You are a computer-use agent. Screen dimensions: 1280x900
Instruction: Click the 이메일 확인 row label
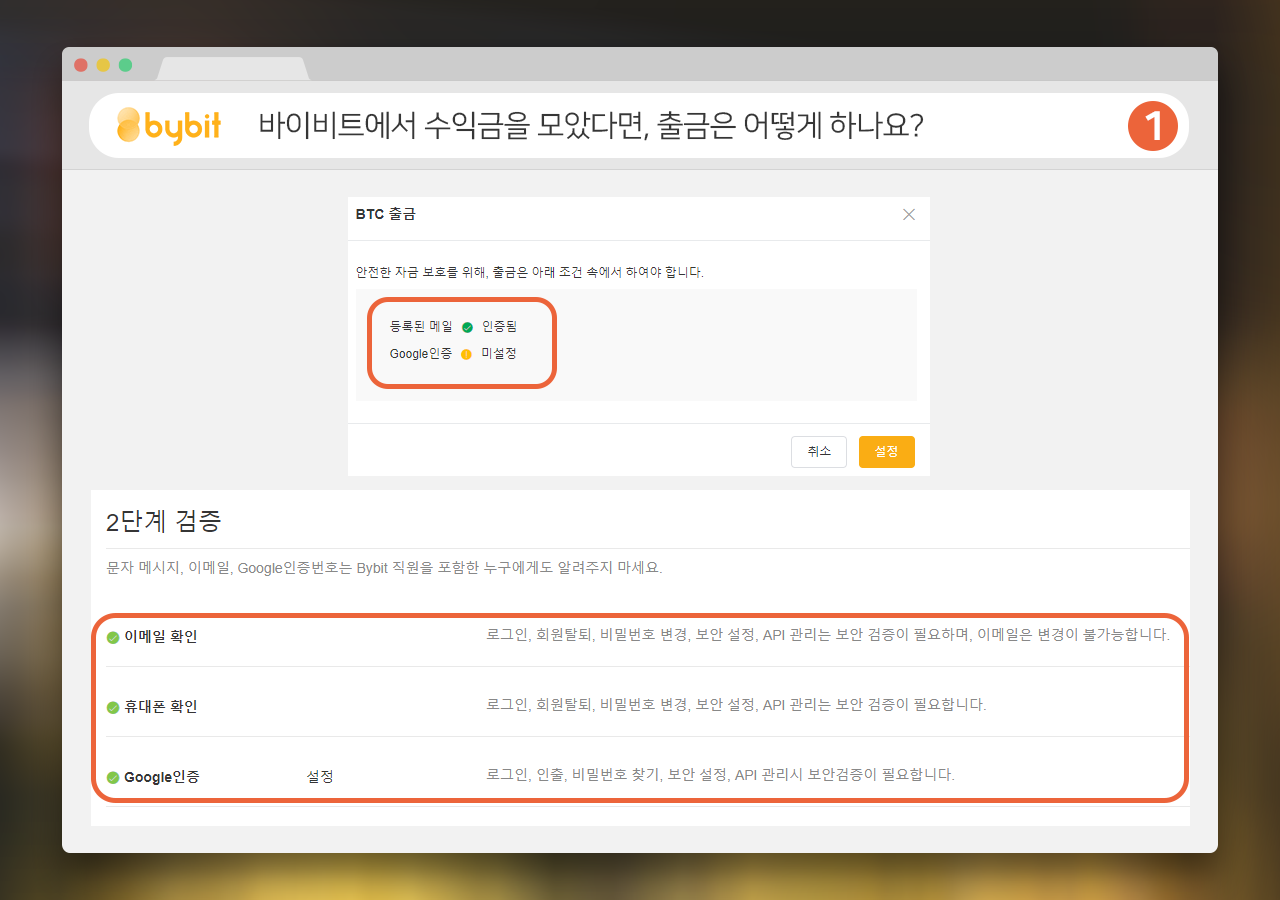[161, 636]
